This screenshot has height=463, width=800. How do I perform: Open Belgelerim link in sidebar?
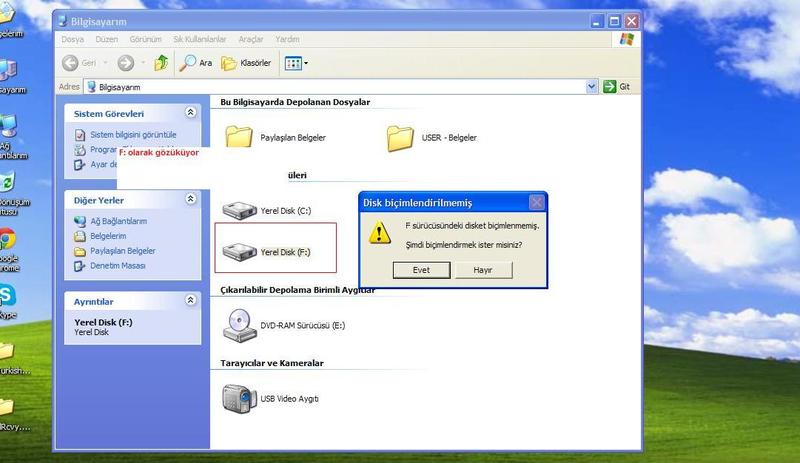[108, 236]
